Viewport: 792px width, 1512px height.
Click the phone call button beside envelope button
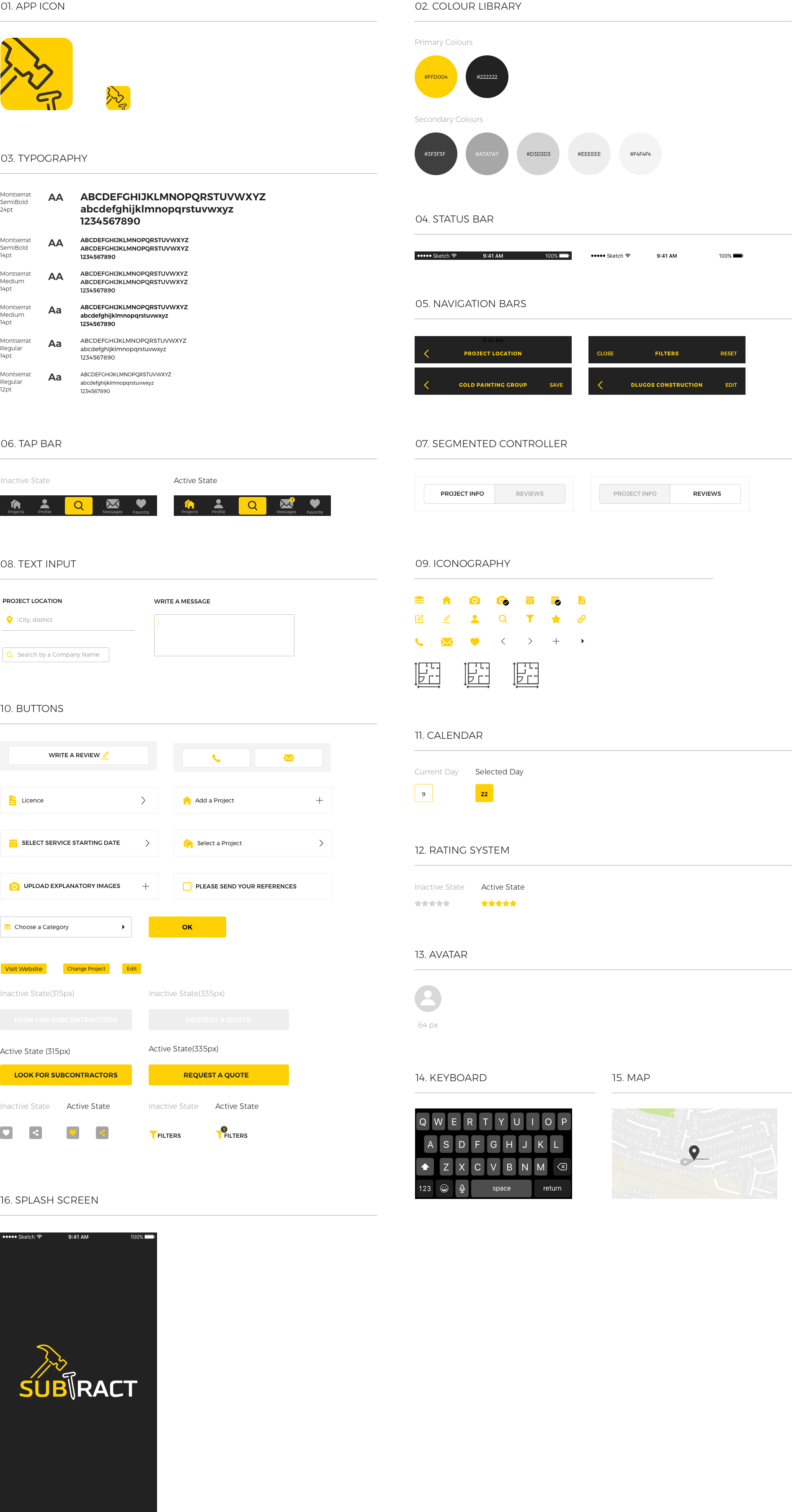[x=216, y=758]
